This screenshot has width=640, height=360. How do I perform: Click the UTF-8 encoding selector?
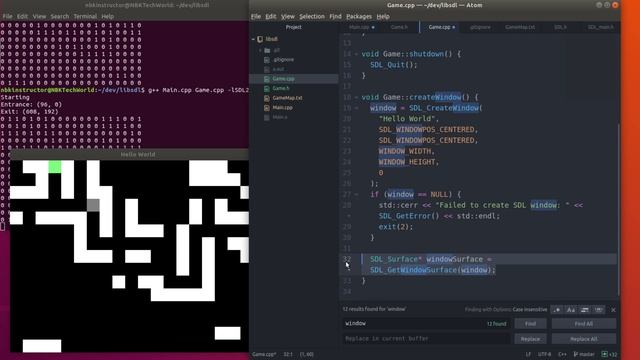coord(544,354)
